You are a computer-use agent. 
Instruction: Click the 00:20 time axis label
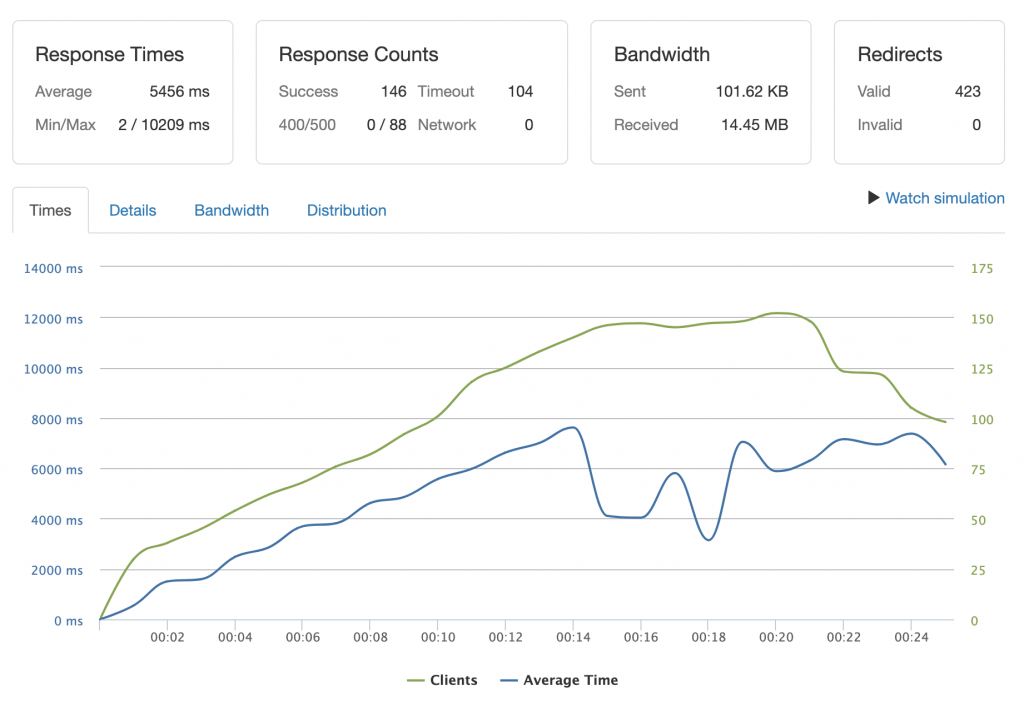click(776, 637)
